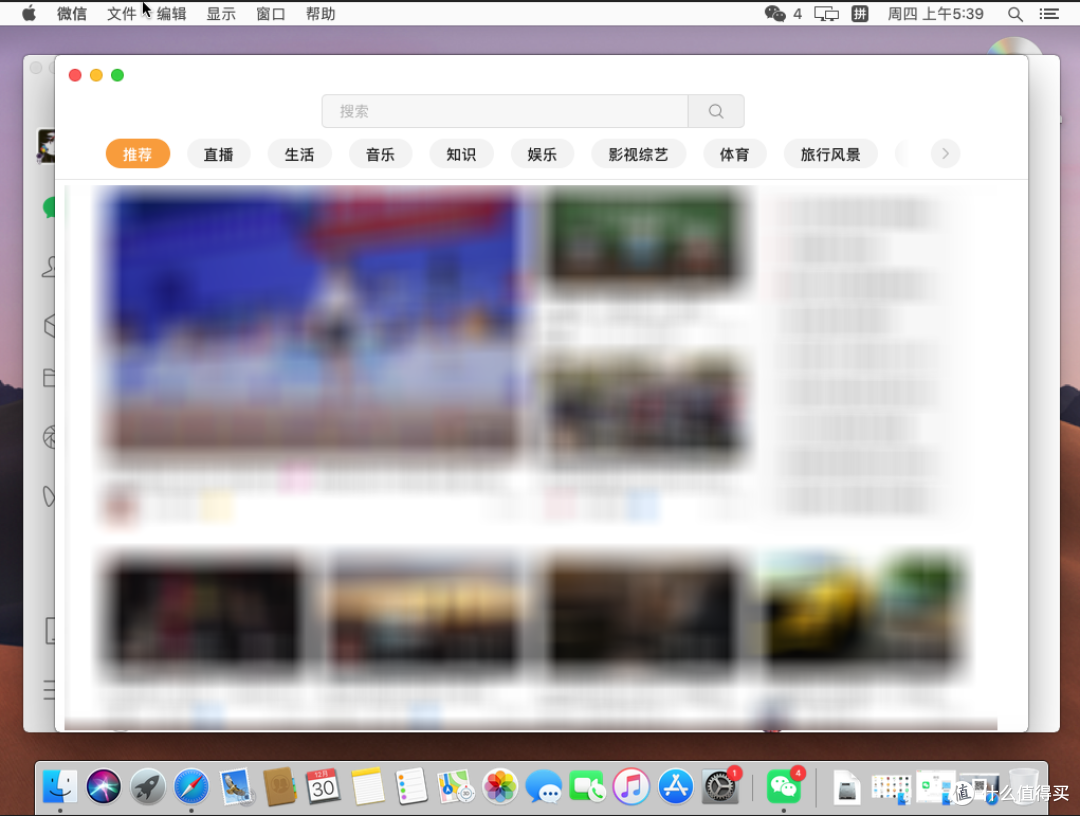Open Messages from the Dock
1080x816 pixels.
point(543,786)
